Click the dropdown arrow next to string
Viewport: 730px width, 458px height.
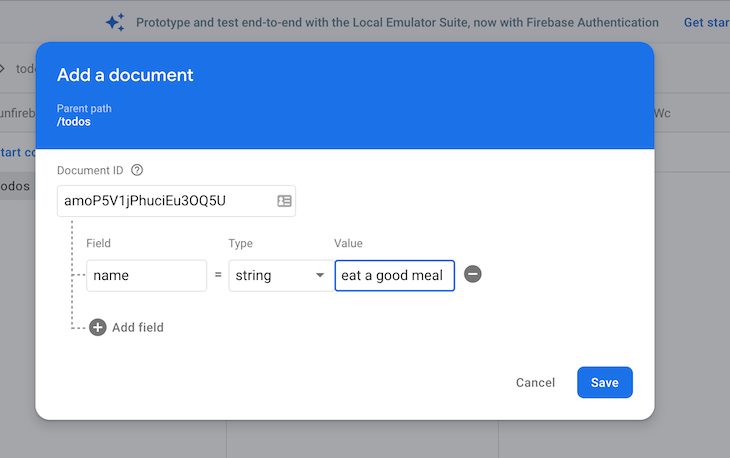click(x=320, y=275)
